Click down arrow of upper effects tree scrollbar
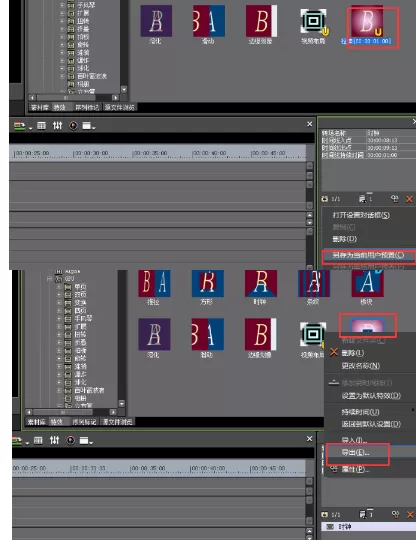Viewport: 416px width, 540px height. click(x=124, y=89)
